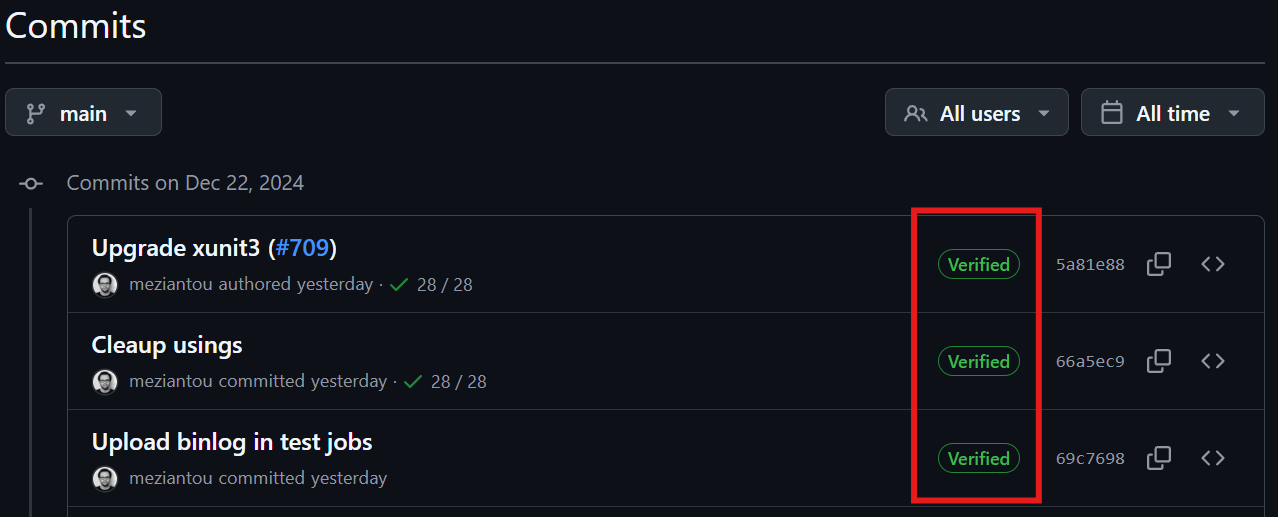
Task: Click the green checkmark on Upgrade xunit3
Action: click(x=399, y=285)
